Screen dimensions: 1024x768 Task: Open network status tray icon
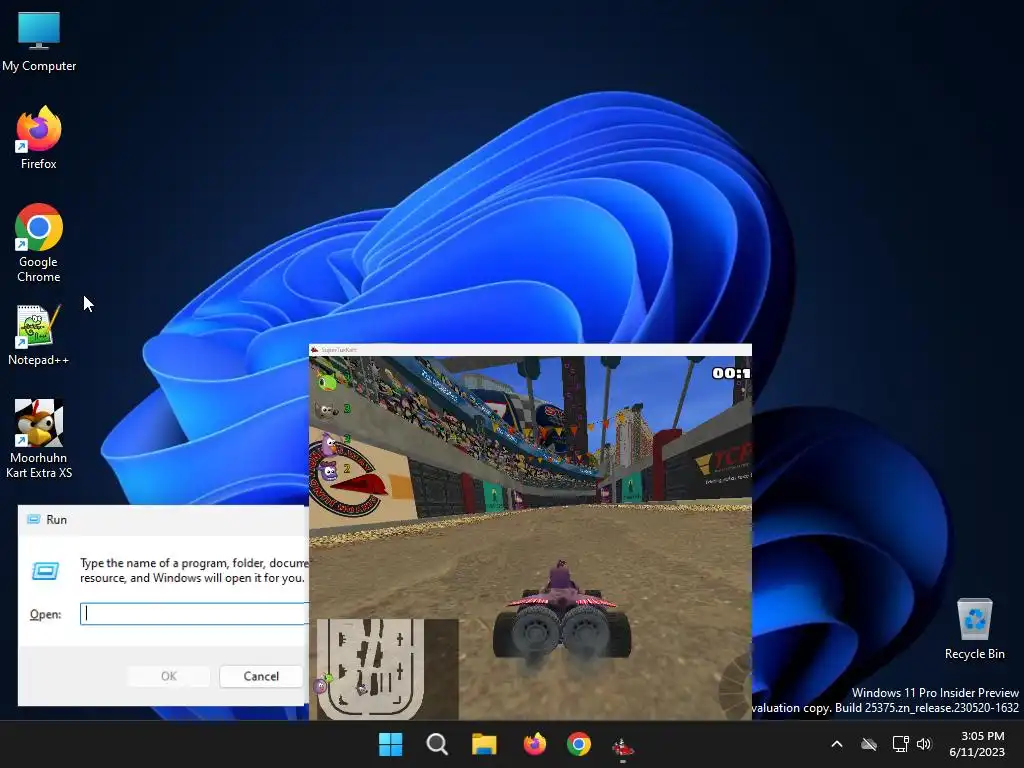pos(901,744)
